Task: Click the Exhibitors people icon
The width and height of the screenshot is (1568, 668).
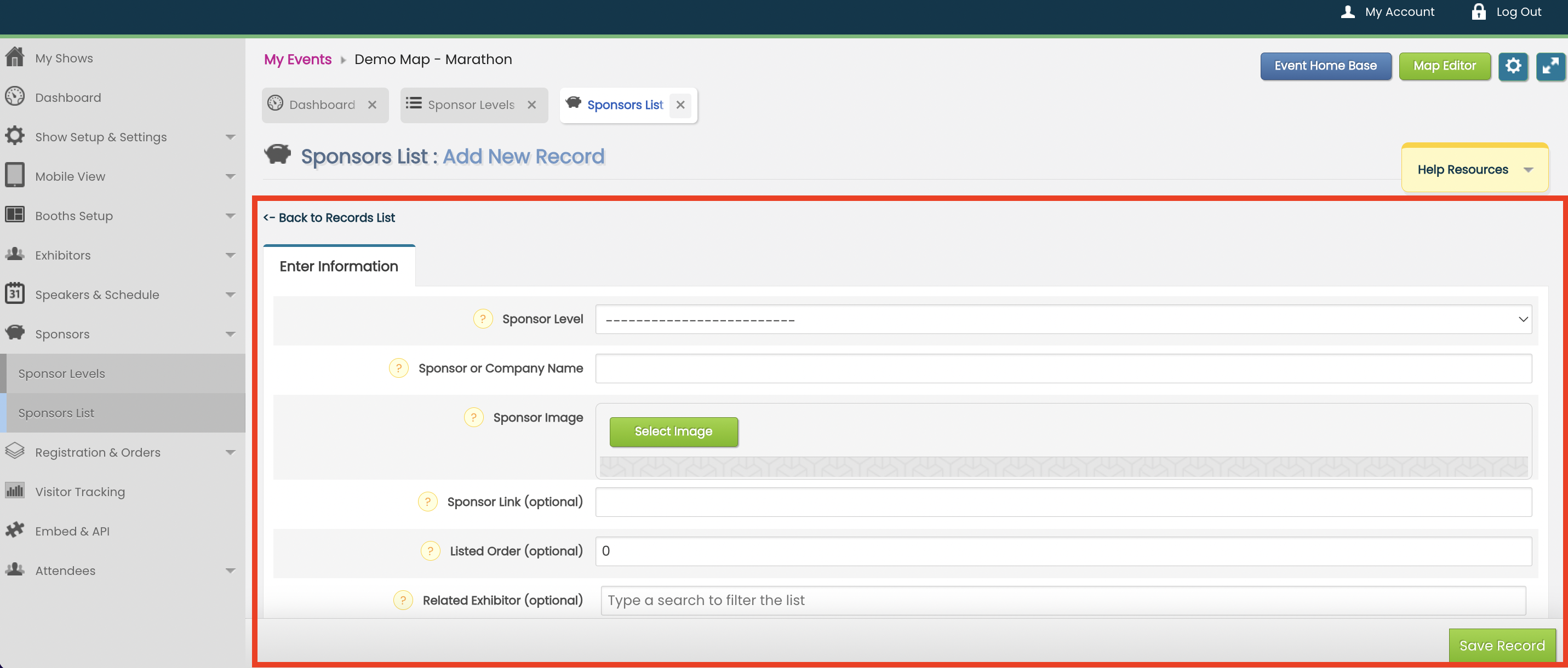Action: pyautogui.click(x=15, y=254)
